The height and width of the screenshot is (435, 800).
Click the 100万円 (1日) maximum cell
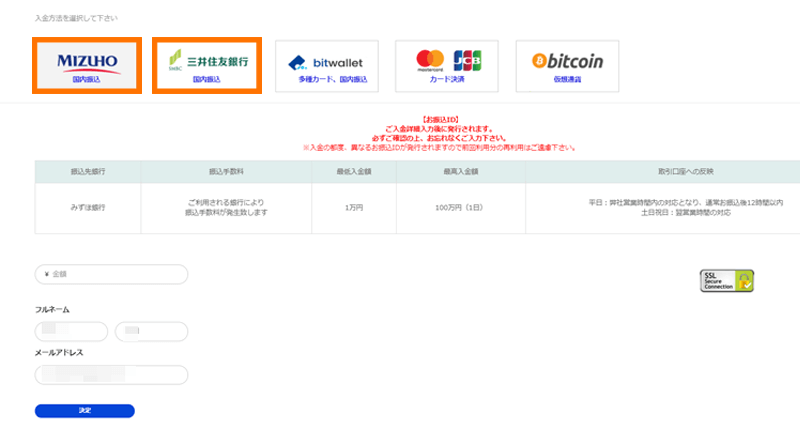pyautogui.click(x=461, y=208)
